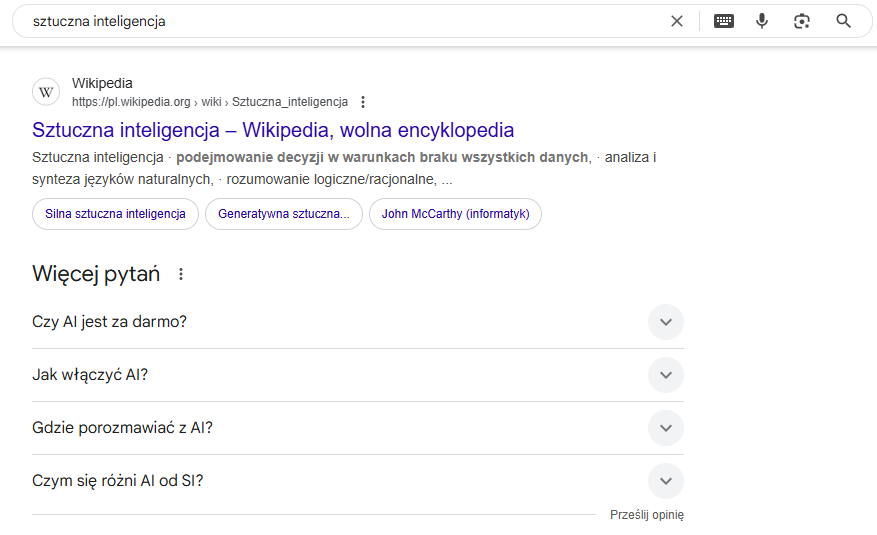Expand the Gdzie porozmawiać z AI? chevron

[666, 428]
